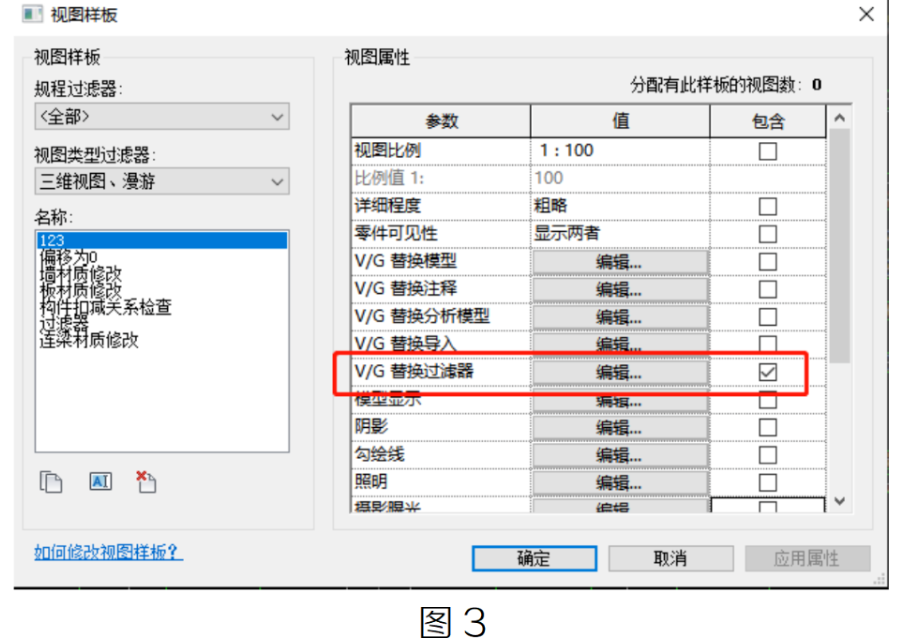Click the 确定 button
906x643 pixels.
pos(534,559)
